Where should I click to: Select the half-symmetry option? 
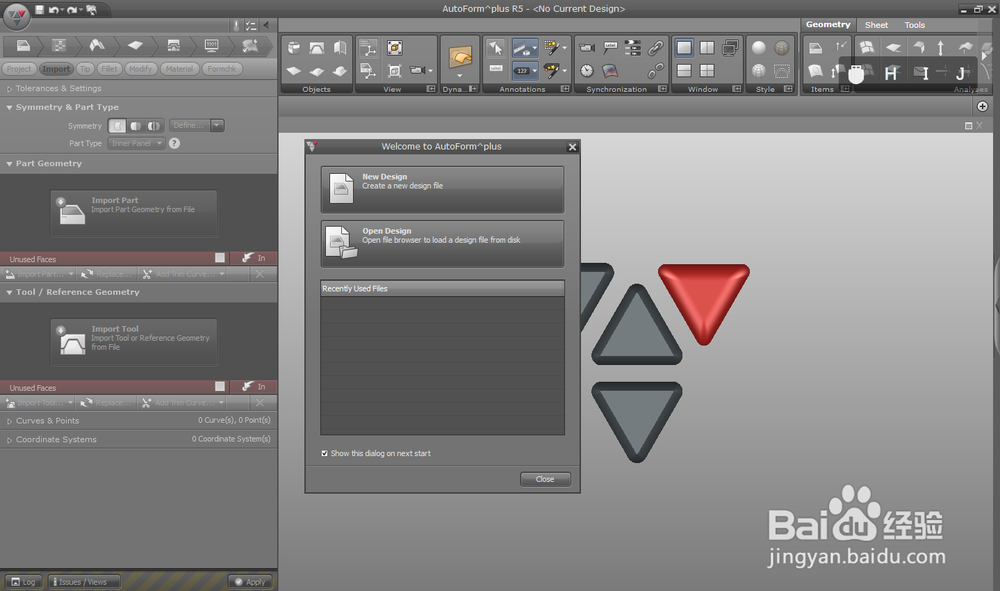(136, 126)
